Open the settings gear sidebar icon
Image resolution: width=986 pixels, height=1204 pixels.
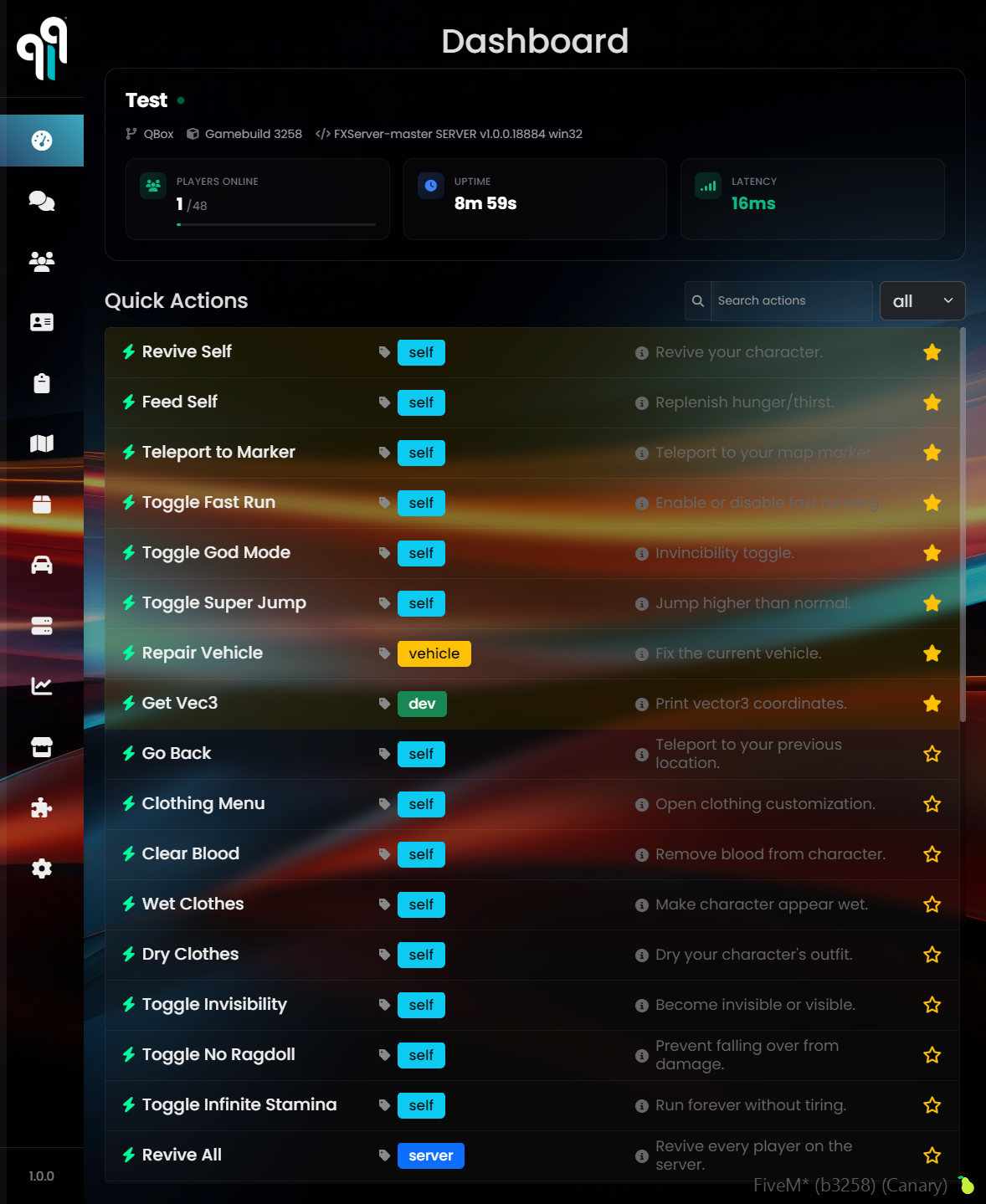(42, 868)
